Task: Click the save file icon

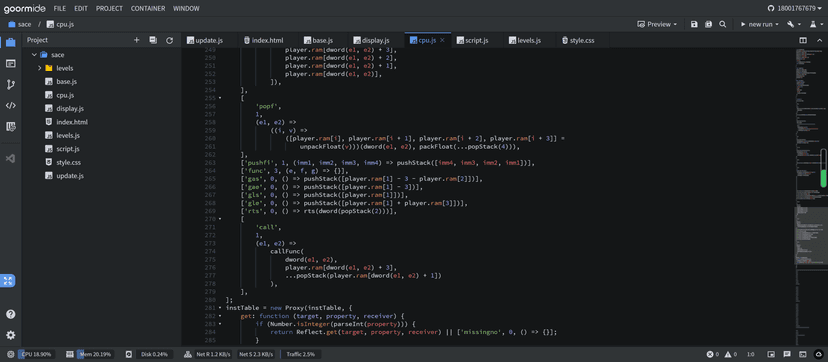Action: click(694, 24)
